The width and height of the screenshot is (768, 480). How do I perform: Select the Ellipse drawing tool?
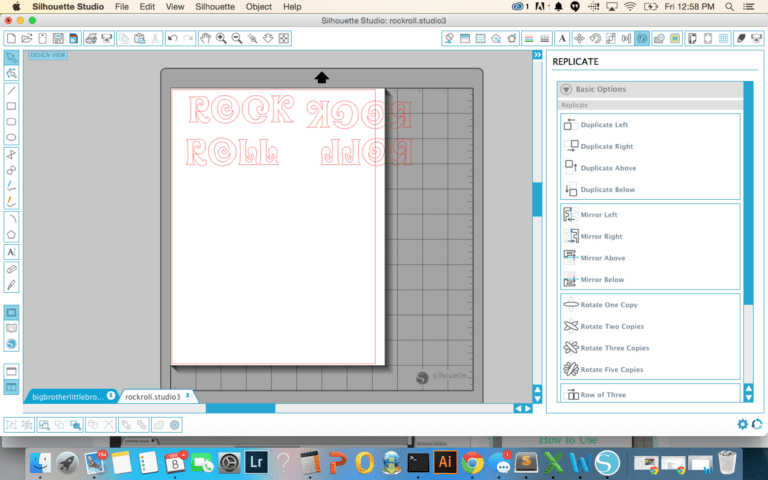click(x=11, y=138)
